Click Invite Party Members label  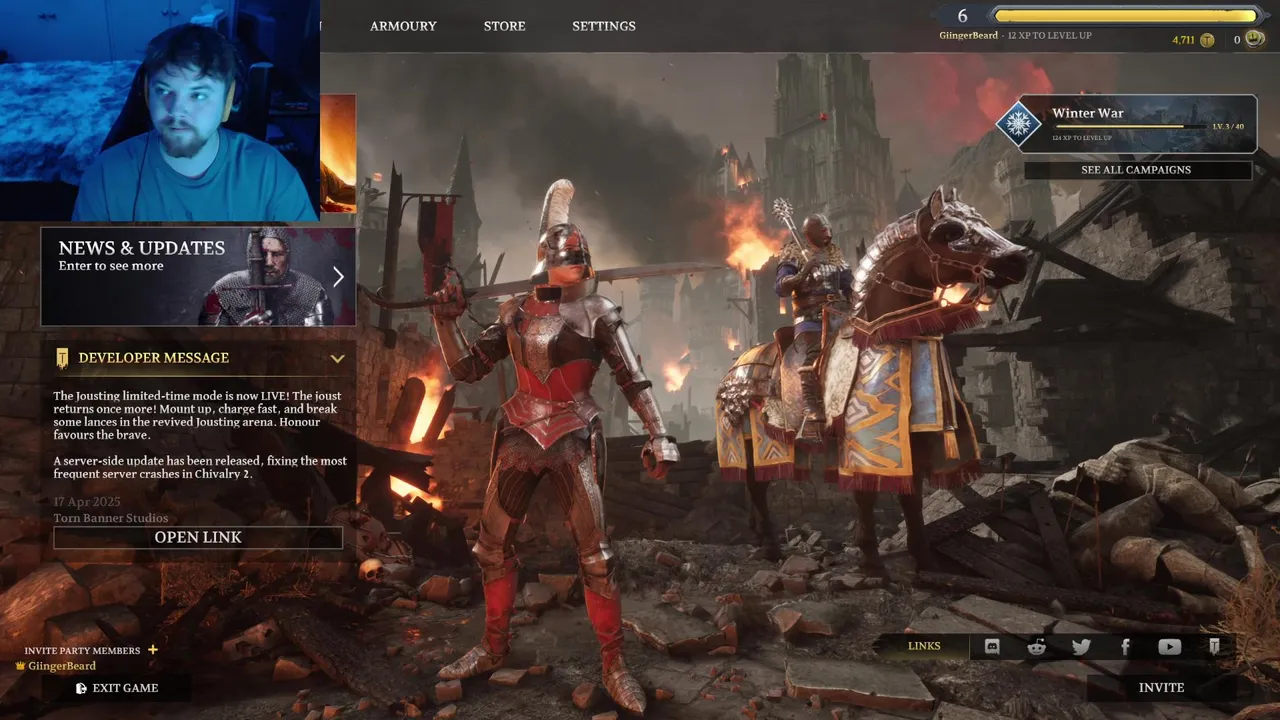(82, 651)
